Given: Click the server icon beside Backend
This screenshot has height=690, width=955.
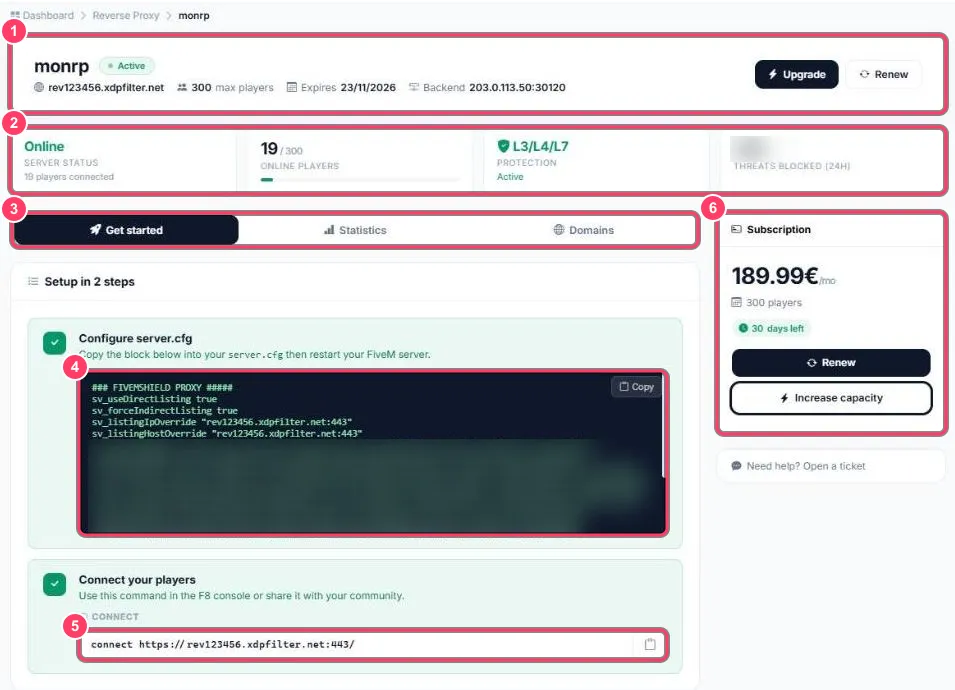Looking at the screenshot, I should click(x=414, y=87).
